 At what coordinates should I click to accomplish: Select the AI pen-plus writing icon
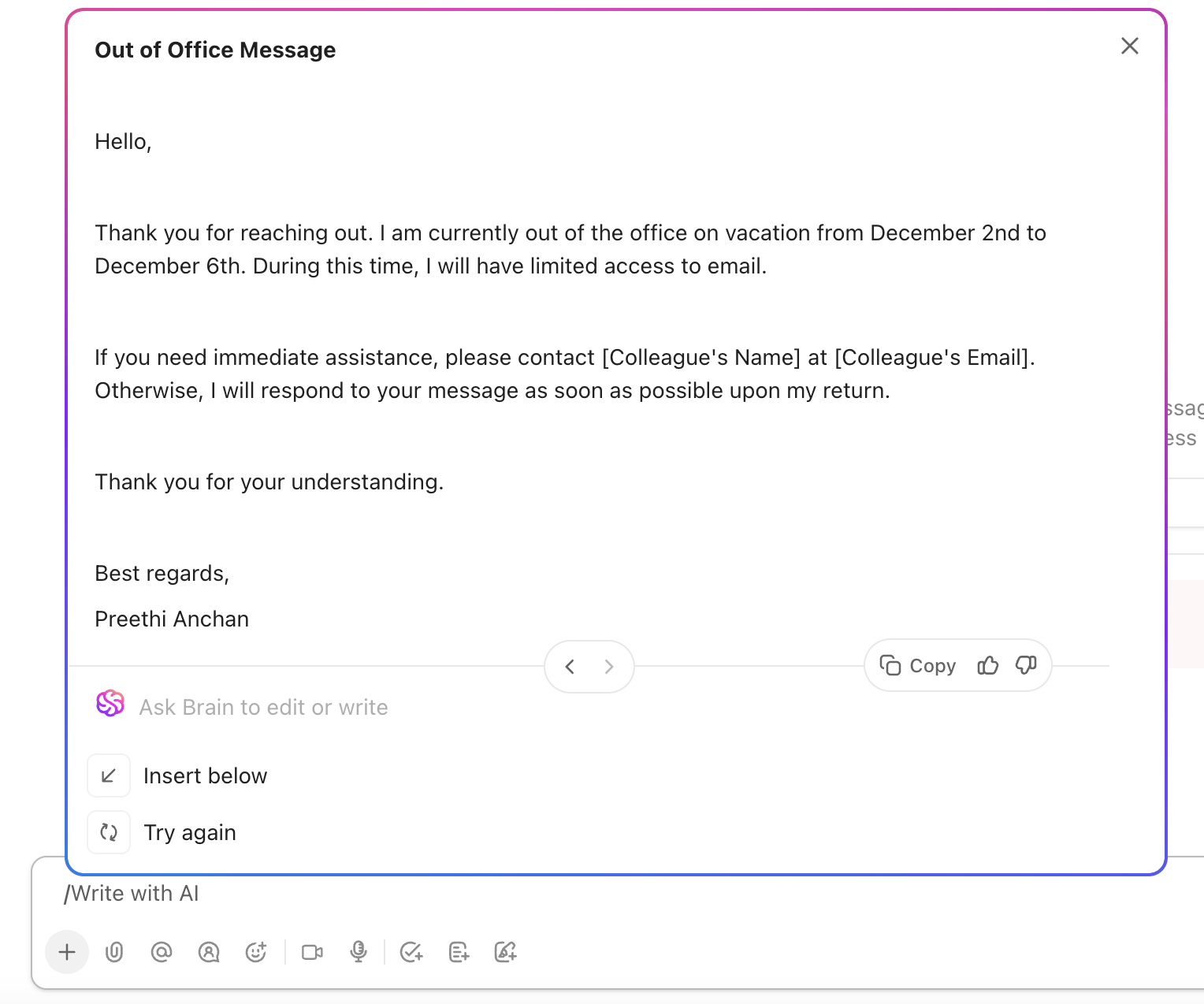coord(505,952)
